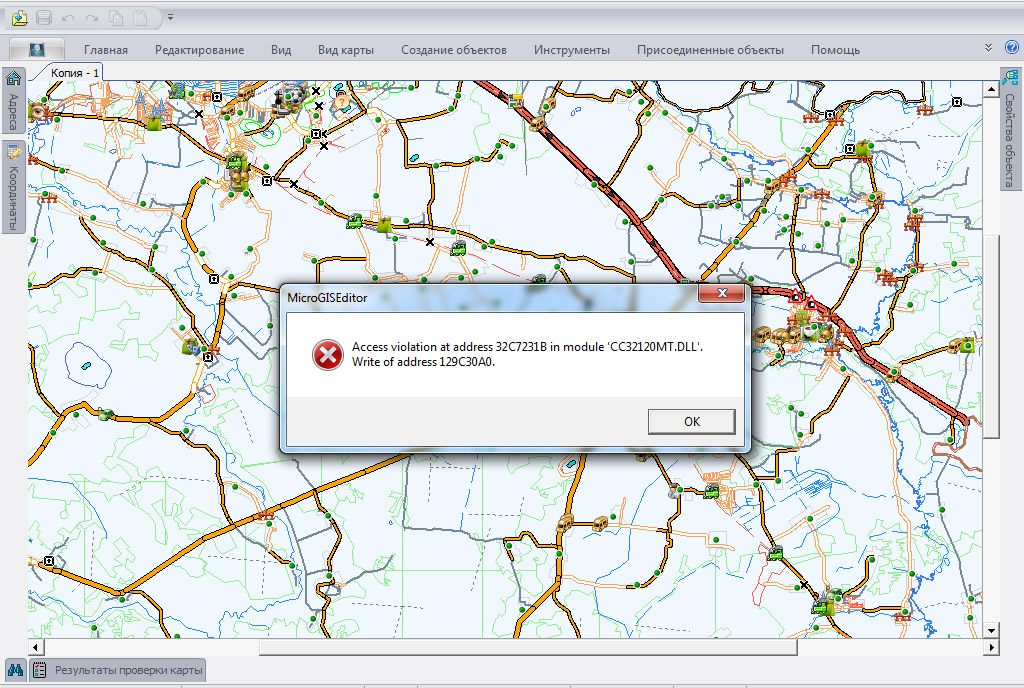The width and height of the screenshot is (1024, 688).
Task: Open the Адреса side panel
Action: 14,102
